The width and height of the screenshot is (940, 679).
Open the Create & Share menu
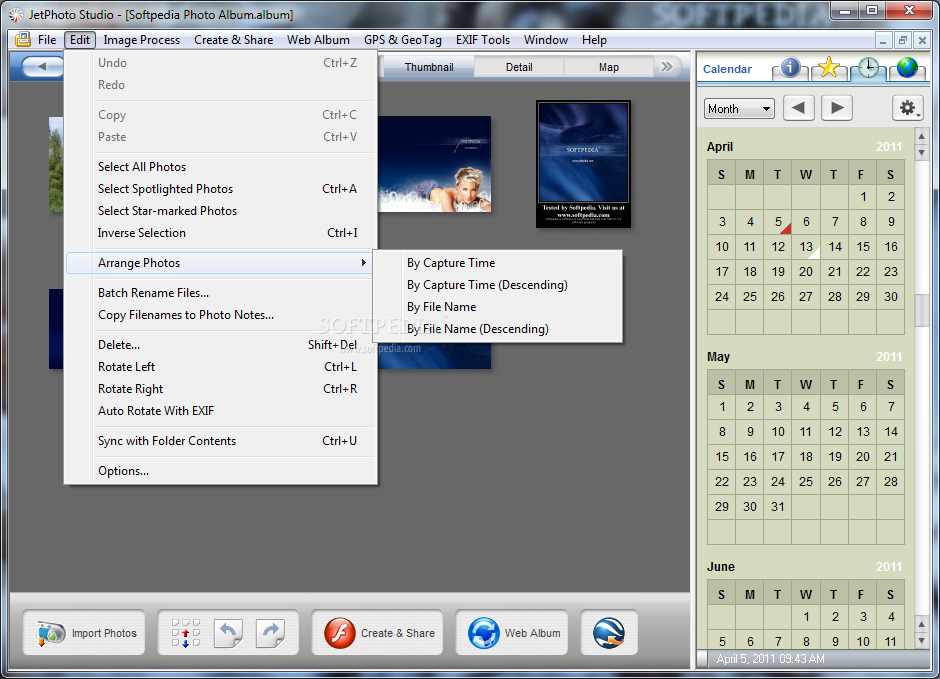[233, 40]
